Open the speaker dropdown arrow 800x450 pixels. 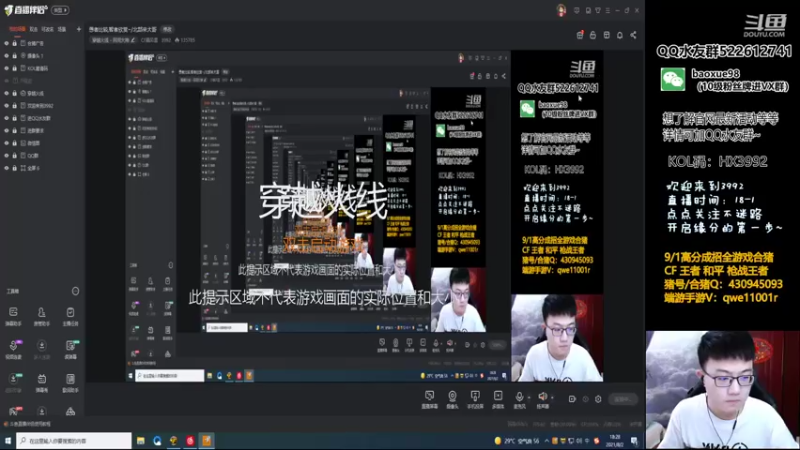point(552,397)
